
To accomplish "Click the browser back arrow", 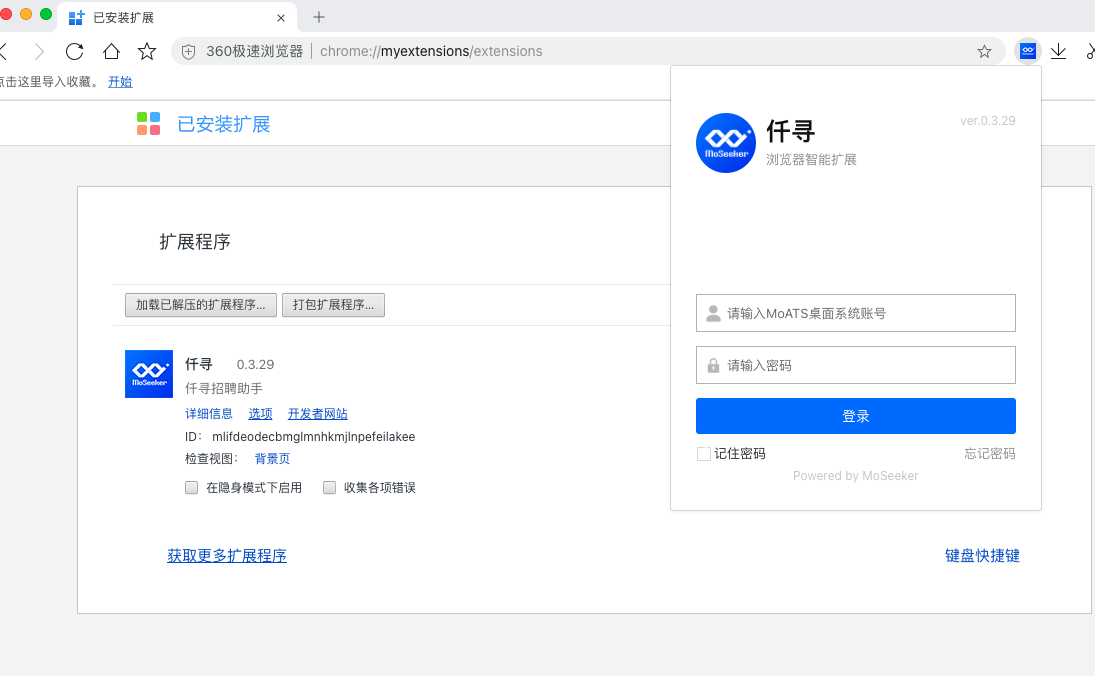I will [3, 51].
